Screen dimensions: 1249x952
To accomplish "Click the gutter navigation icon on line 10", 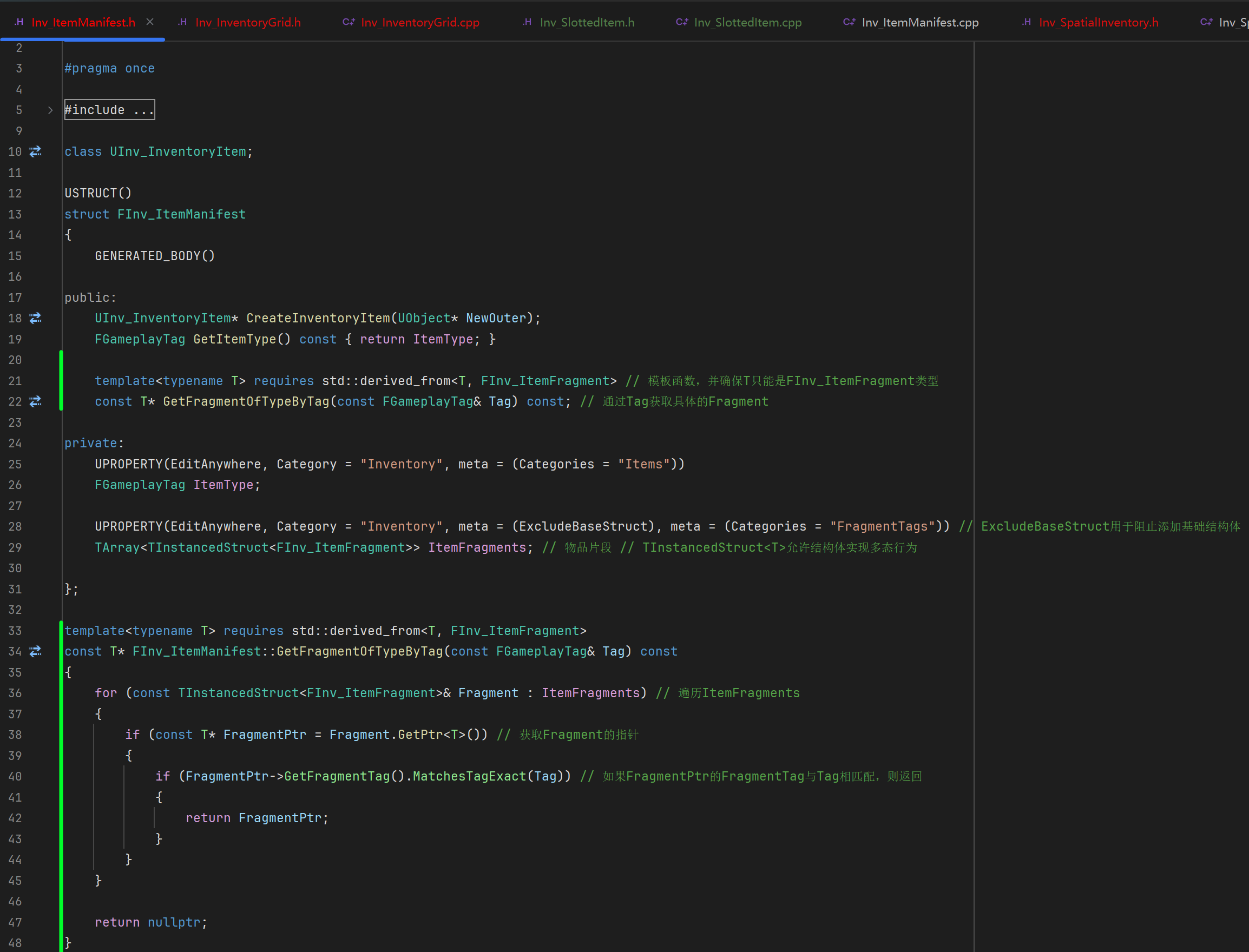I will point(35,151).
